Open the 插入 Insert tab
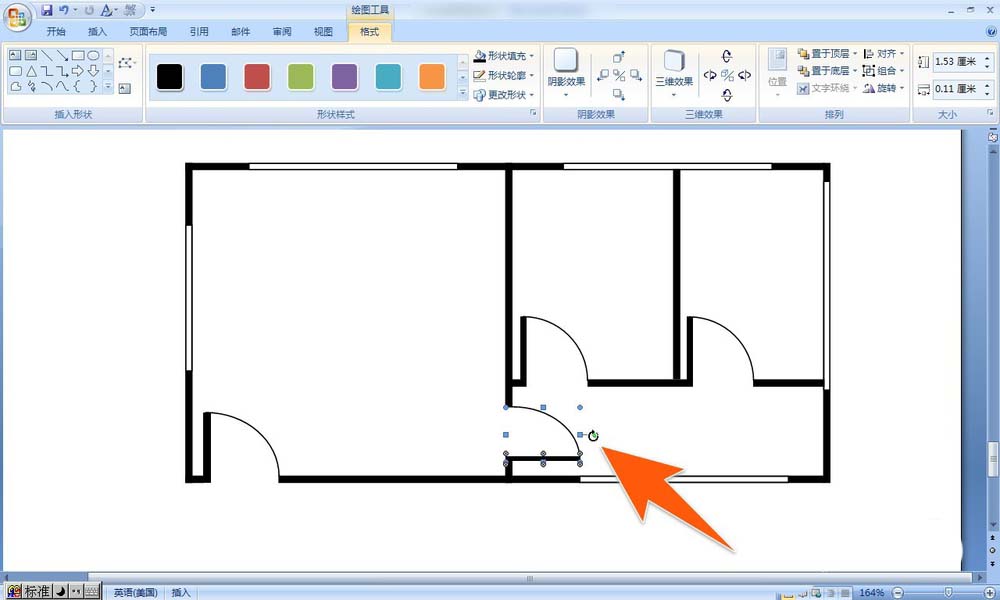1000x600 pixels. tap(98, 31)
